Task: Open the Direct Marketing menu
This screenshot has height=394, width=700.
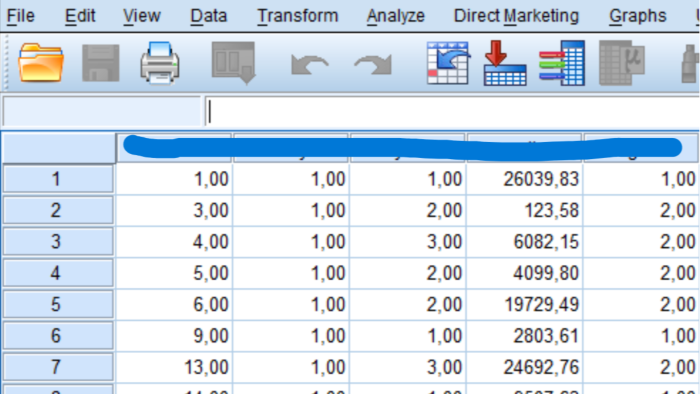Action: point(516,16)
